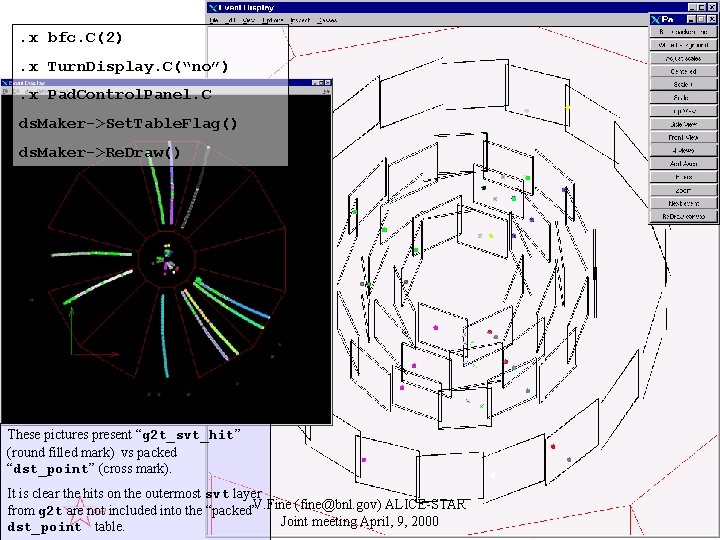Screen dimensions: 720x540
Task: Switch to Side View
Action: click(683, 124)
